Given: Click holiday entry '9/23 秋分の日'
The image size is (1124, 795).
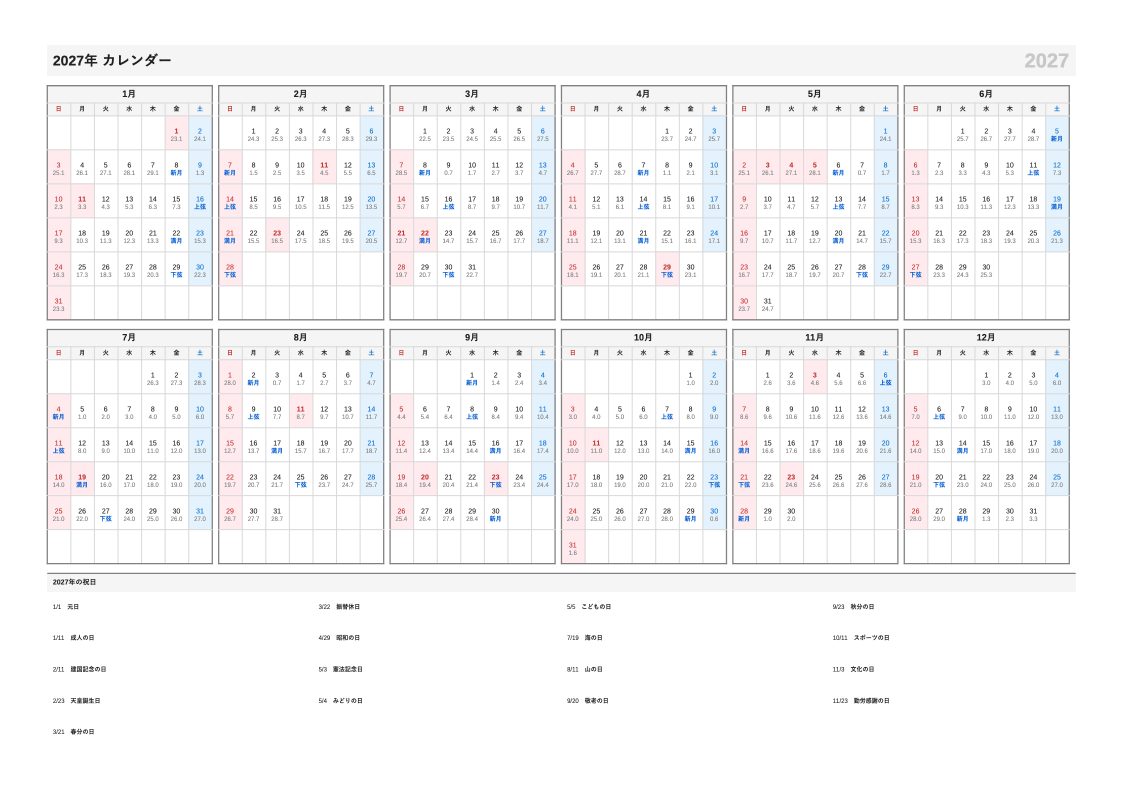Looking at the screenshot, I should point(853,606).
